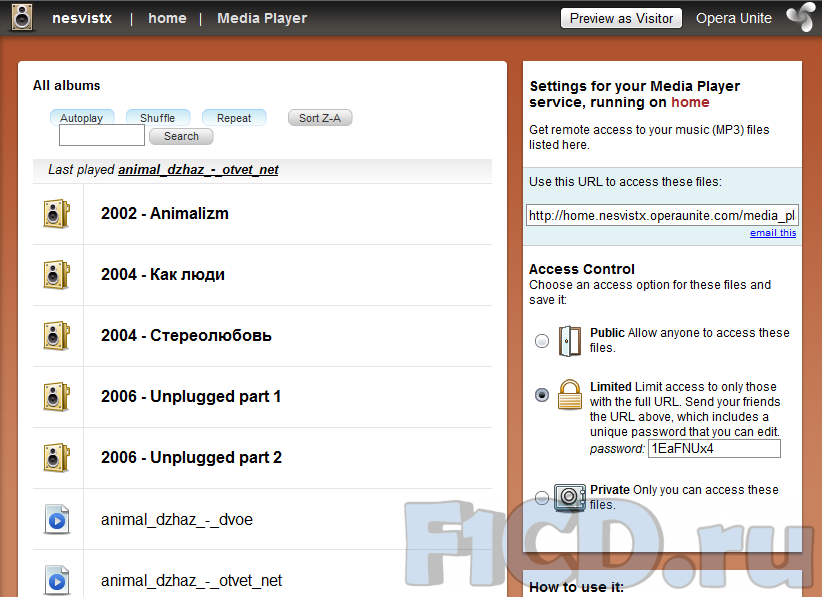822x597 pixels.
Task: Open last played animal_dzhaz_-_otvet_net link
Action: pos(198,169)
